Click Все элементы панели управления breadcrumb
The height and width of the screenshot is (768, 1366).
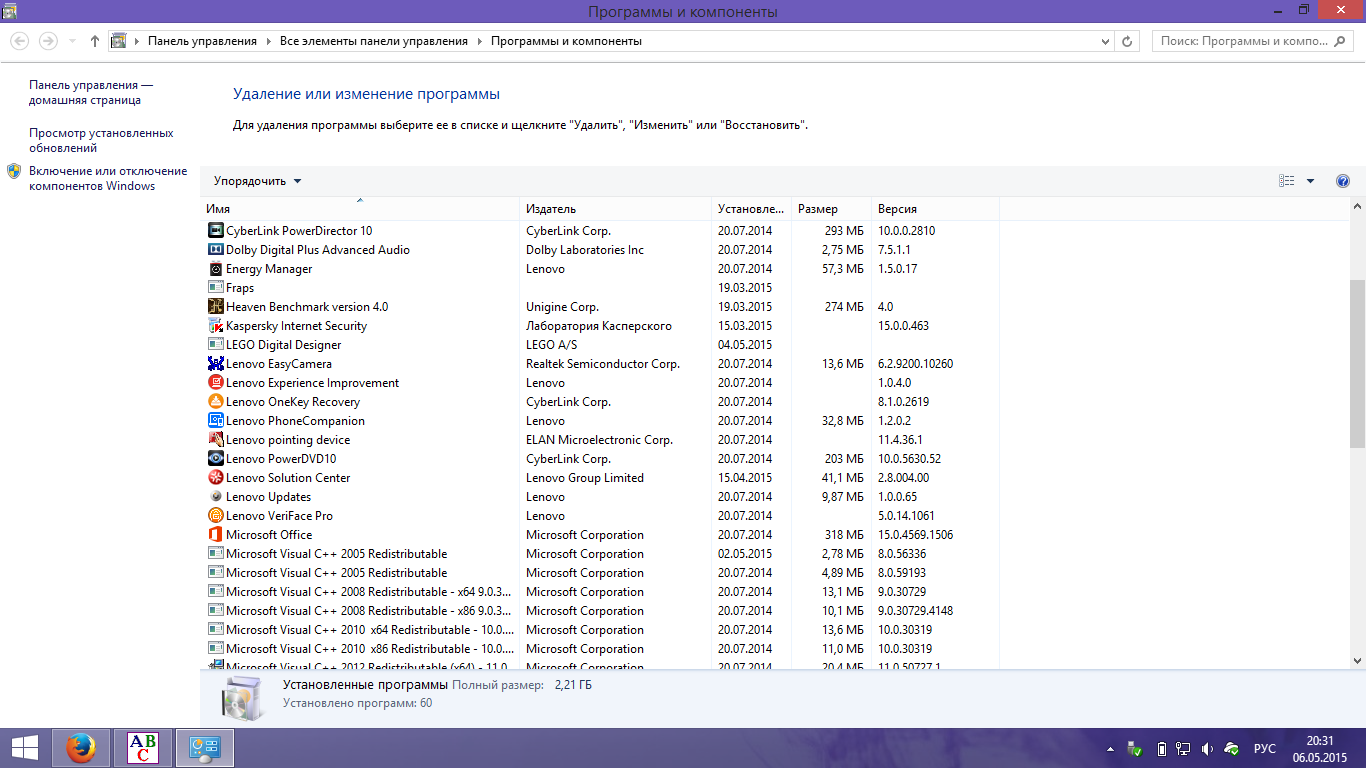tap(374, 41)
